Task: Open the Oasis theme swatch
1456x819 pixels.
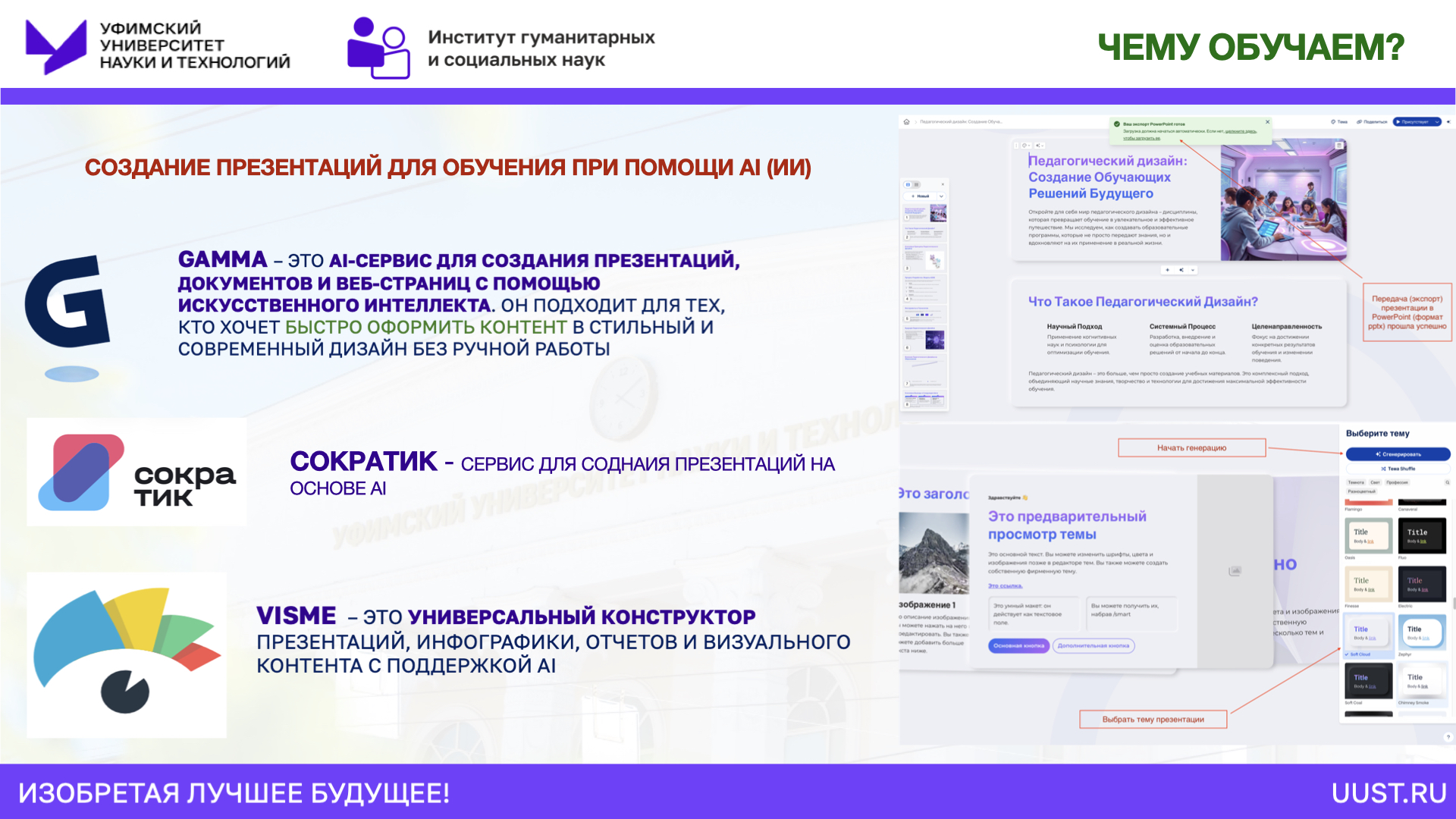Action: [x=1369, y=535]
